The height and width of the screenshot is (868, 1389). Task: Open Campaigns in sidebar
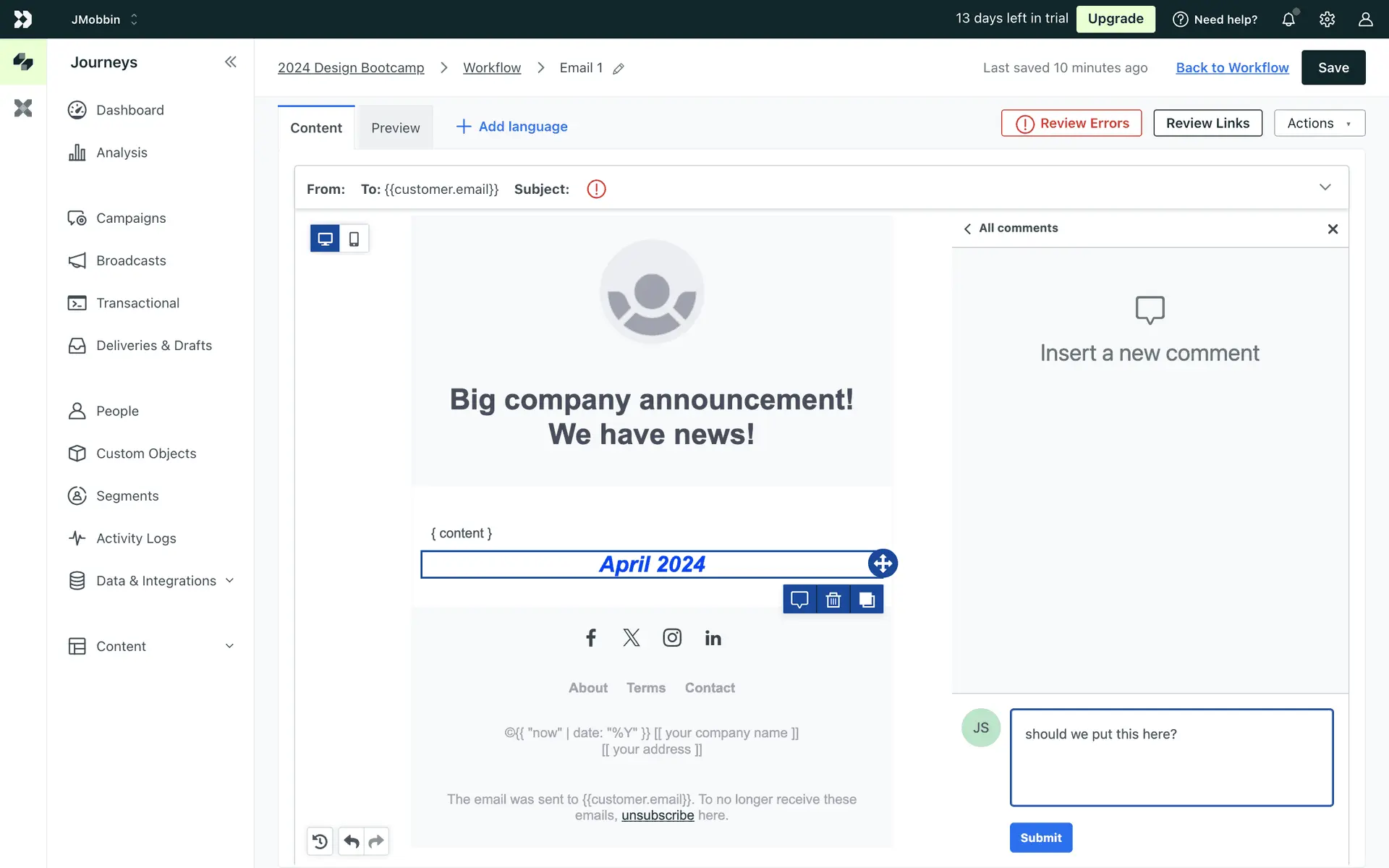click(x=131, y=218)
